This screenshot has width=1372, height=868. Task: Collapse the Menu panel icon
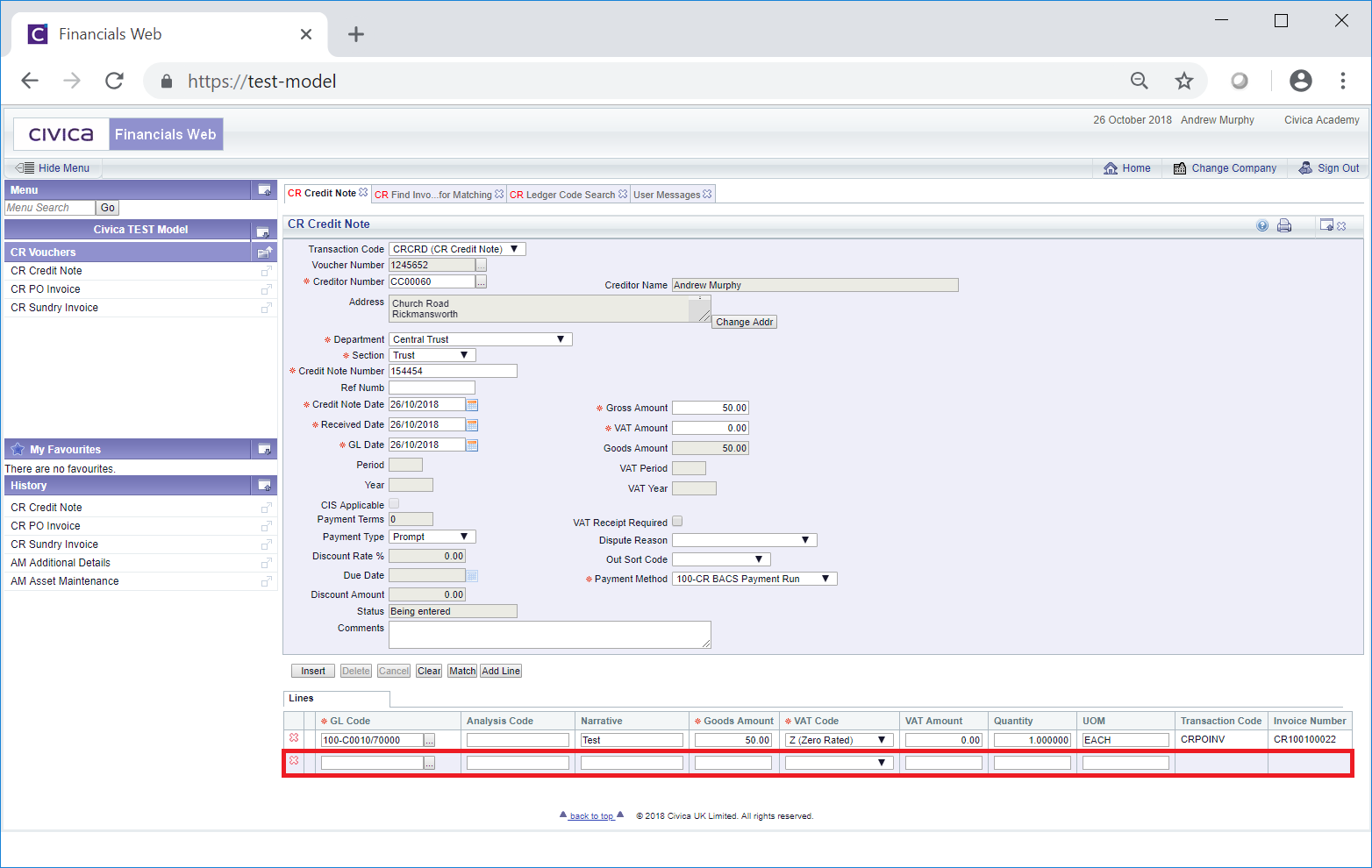pos(264,190)
